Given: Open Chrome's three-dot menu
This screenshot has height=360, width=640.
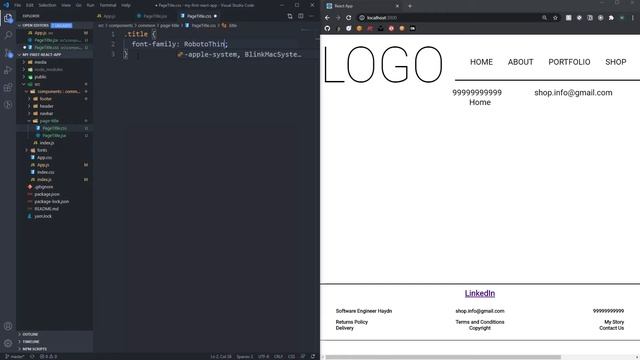Looking at the screenshot, I should (x=633, y=18).
